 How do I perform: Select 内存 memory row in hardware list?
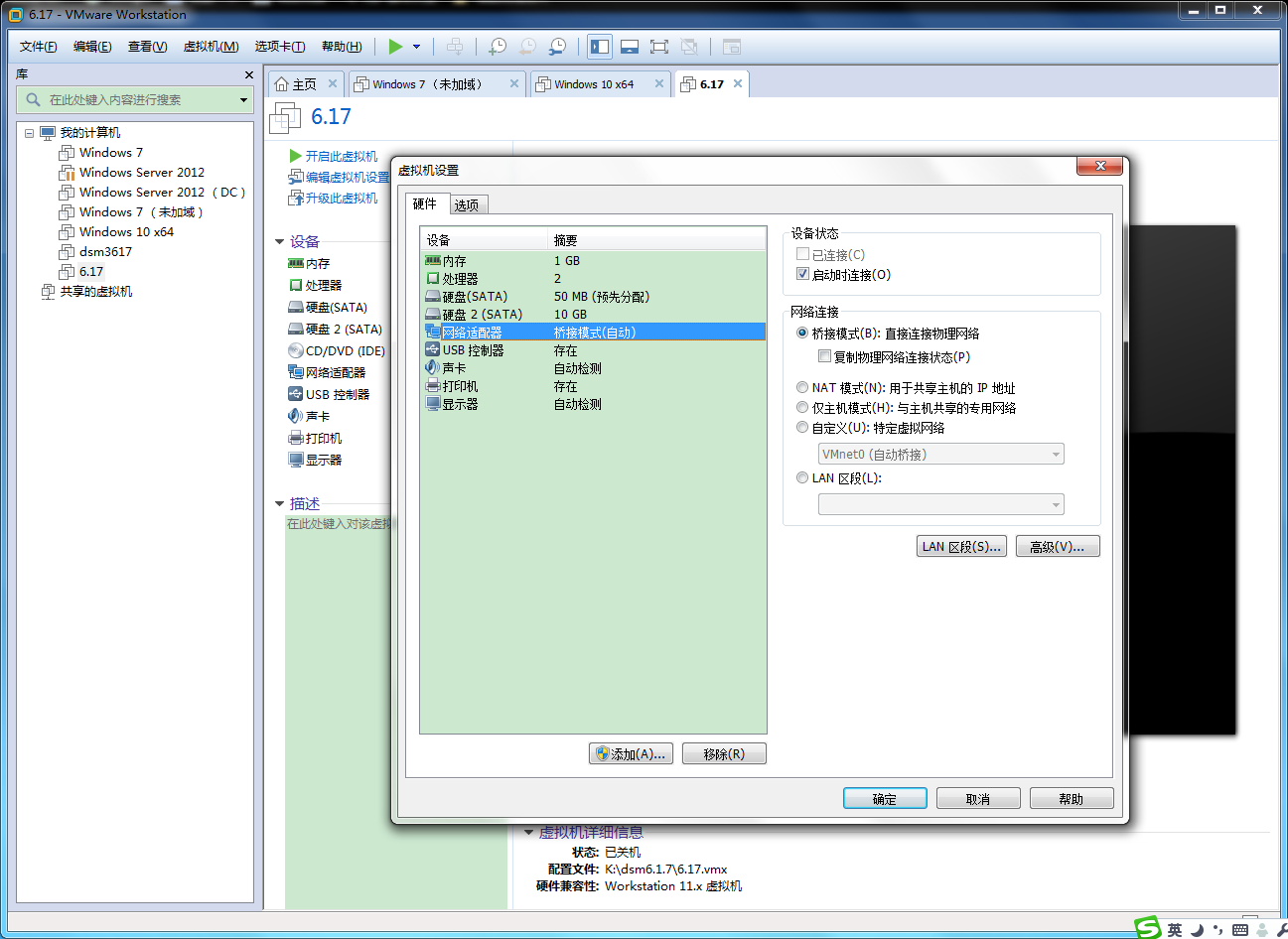point(594,261)
